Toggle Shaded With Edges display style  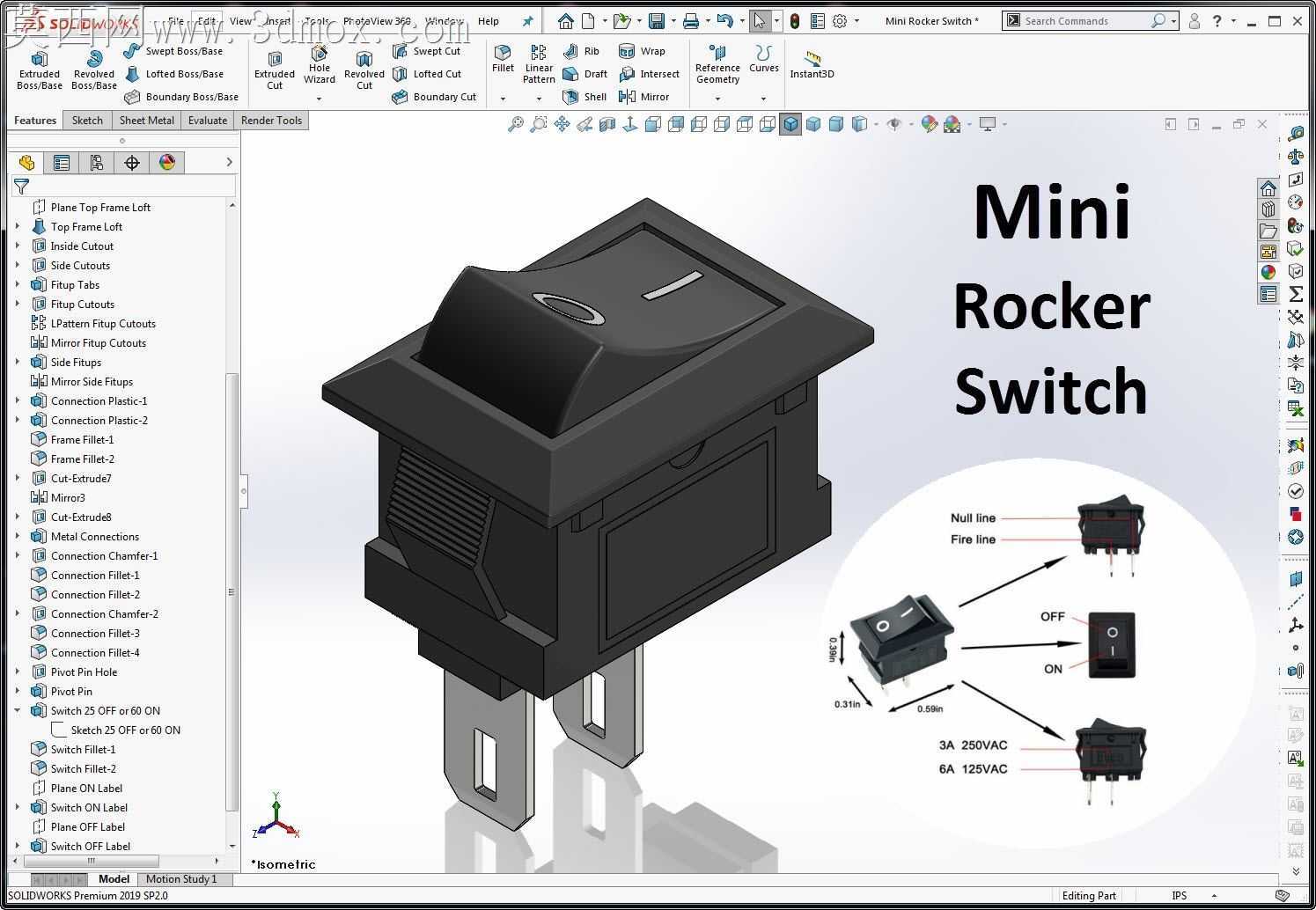point(790,124)
